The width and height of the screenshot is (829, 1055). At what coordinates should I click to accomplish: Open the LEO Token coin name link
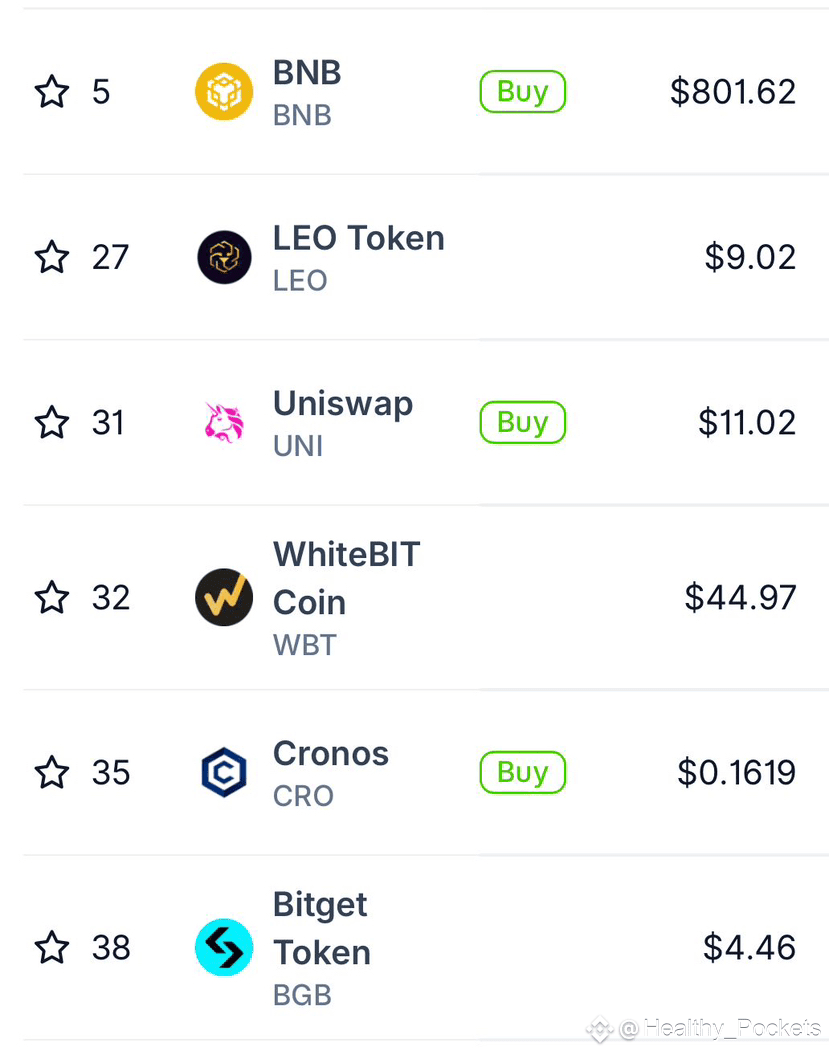pyautogui.click(x=358, y=239)
